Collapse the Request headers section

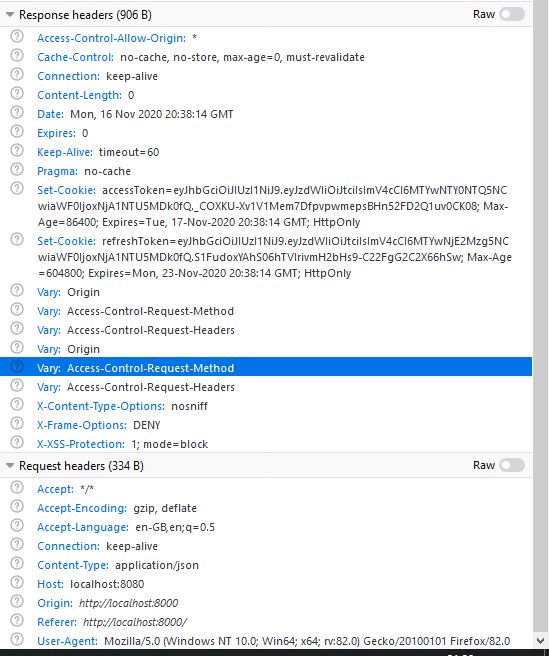[x=10, y=466]
